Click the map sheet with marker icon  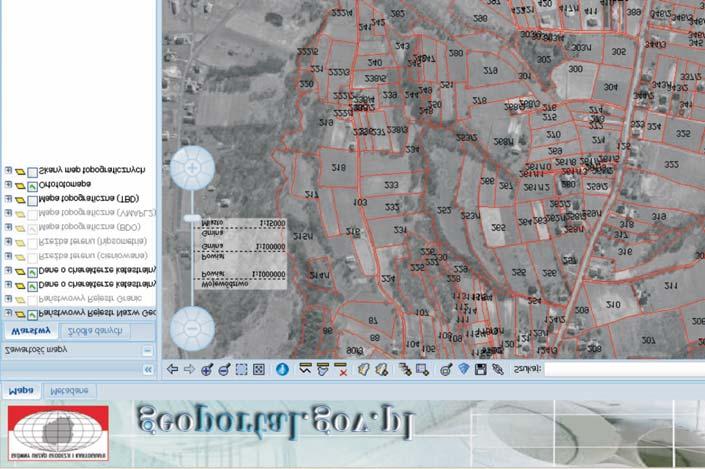pyautogui.click(x=381, y=370)
